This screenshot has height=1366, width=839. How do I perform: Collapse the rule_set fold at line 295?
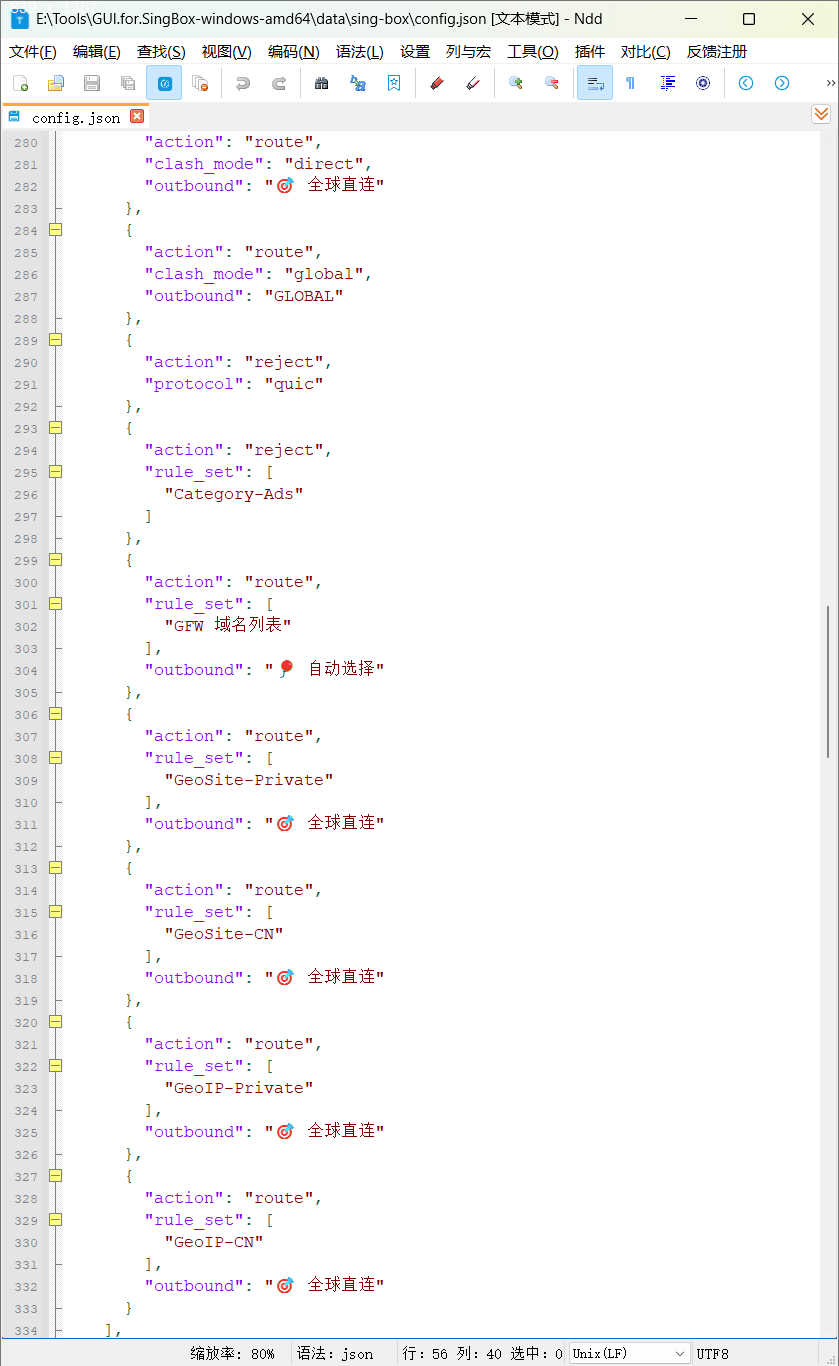56,472
